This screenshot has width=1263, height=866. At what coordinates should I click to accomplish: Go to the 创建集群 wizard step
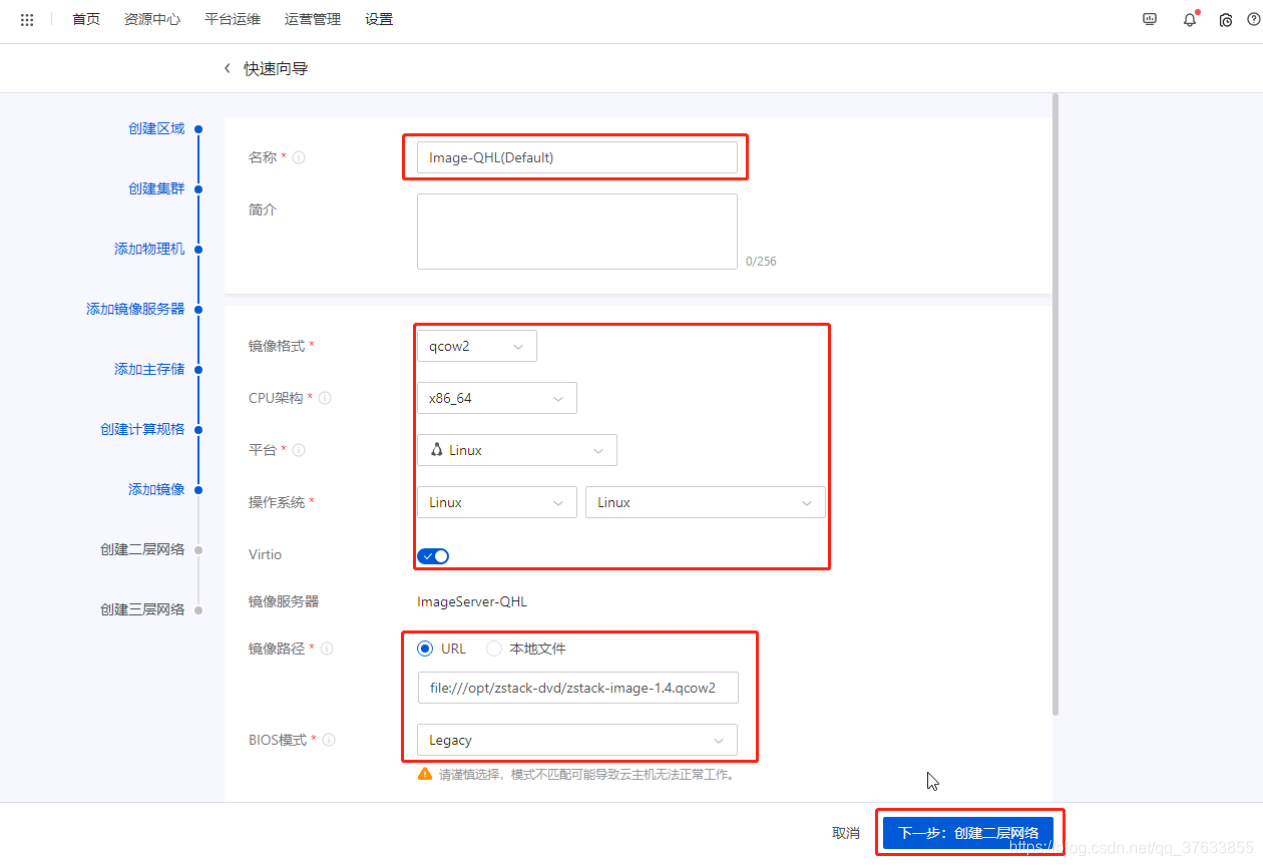pos(156,189)
